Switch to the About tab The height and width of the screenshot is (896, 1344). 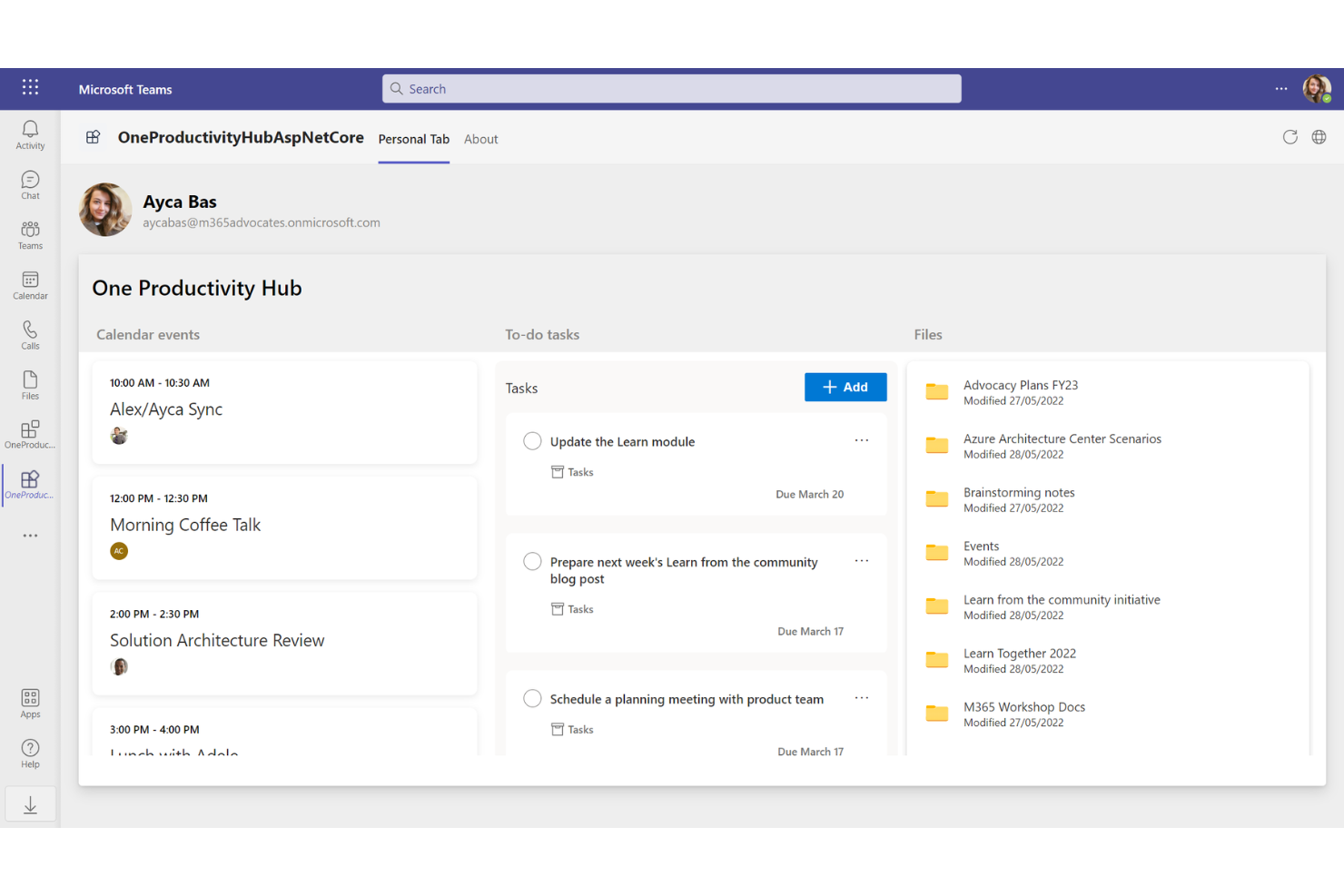(x=481, y=139)
